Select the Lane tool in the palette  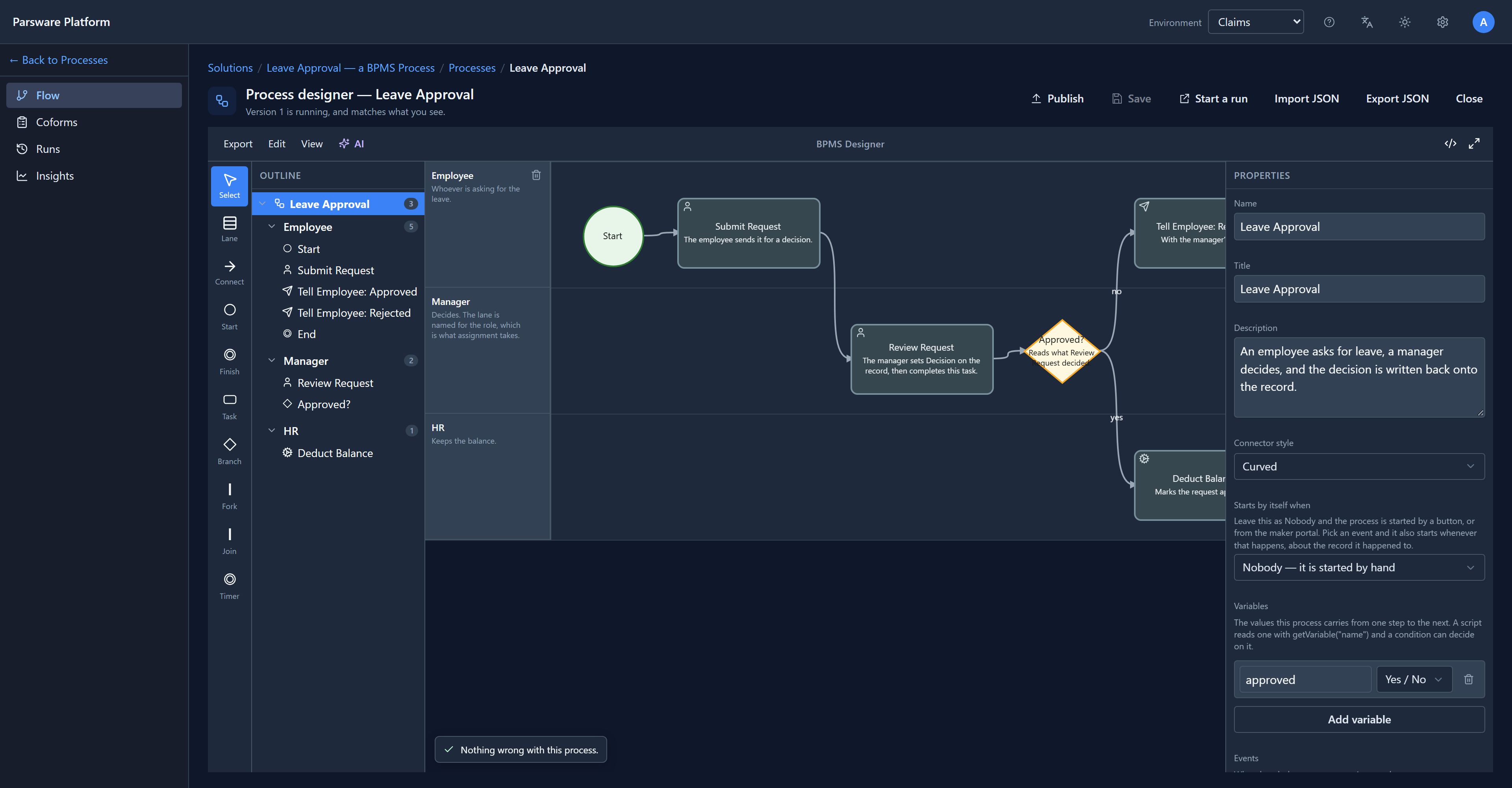click(229, 229)
